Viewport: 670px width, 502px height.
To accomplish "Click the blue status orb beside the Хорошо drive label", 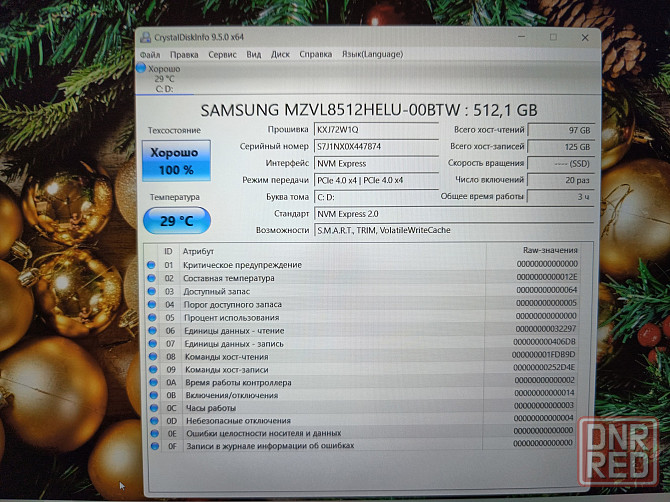I will pos(141,68).
